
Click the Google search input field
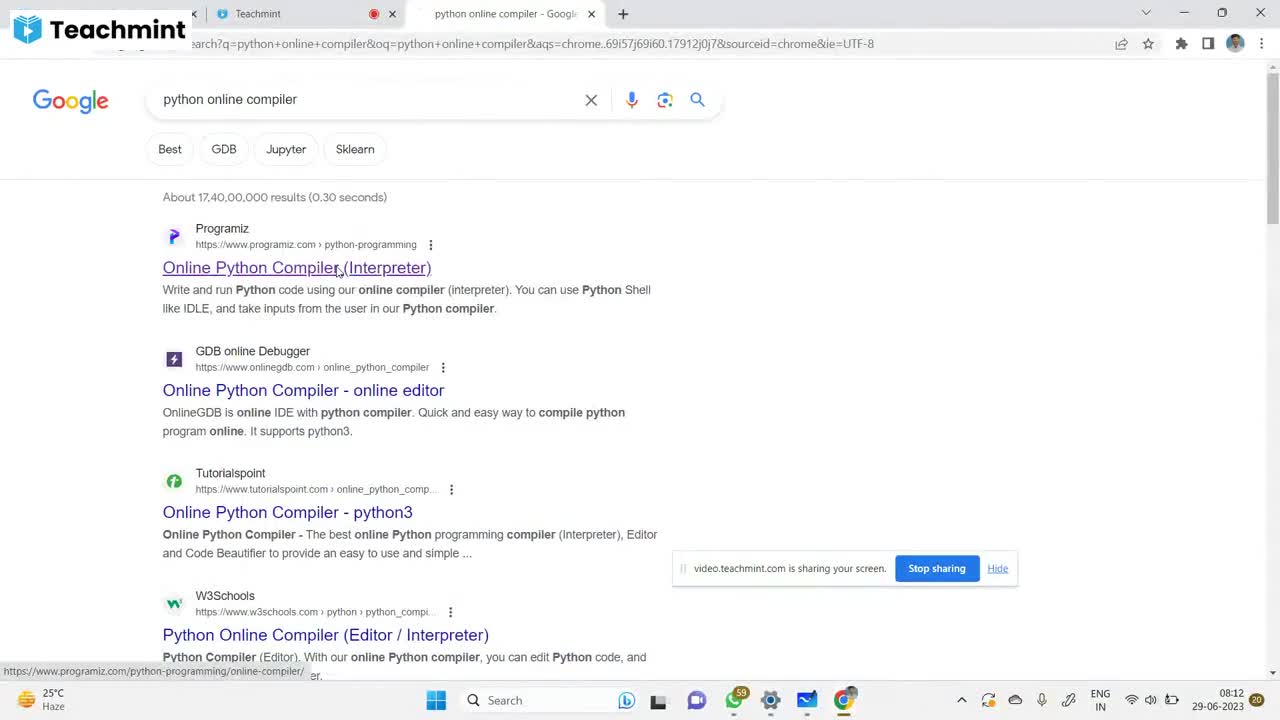click(x=370, y=100)
